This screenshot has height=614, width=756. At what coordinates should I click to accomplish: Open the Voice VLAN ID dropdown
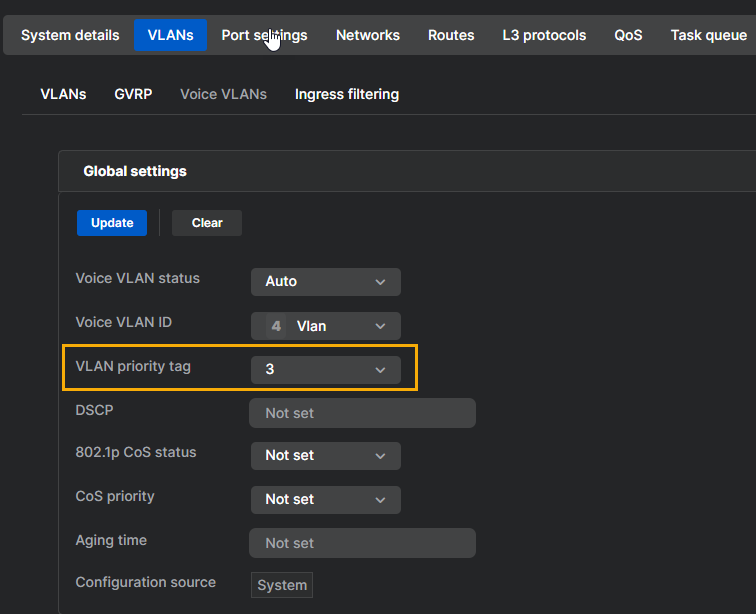(325, 326)
